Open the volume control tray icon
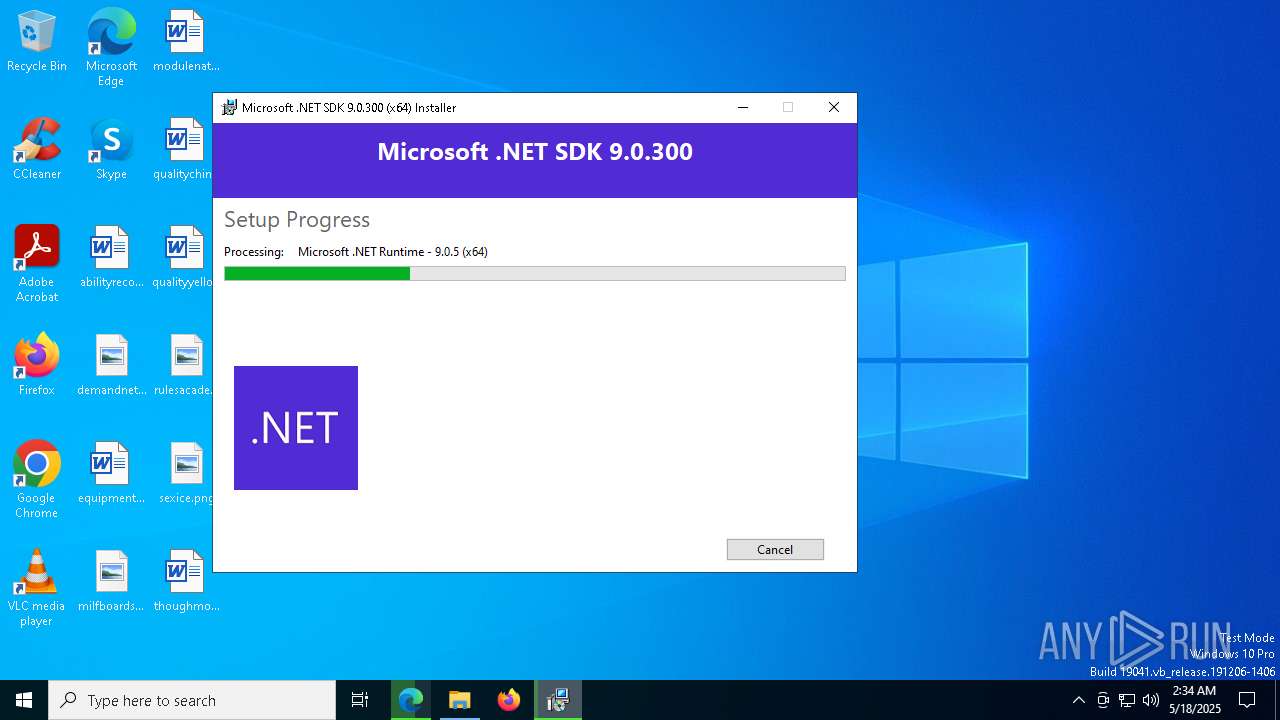Viewport: 1280px width, 720px height. [x=1151, y=700]
